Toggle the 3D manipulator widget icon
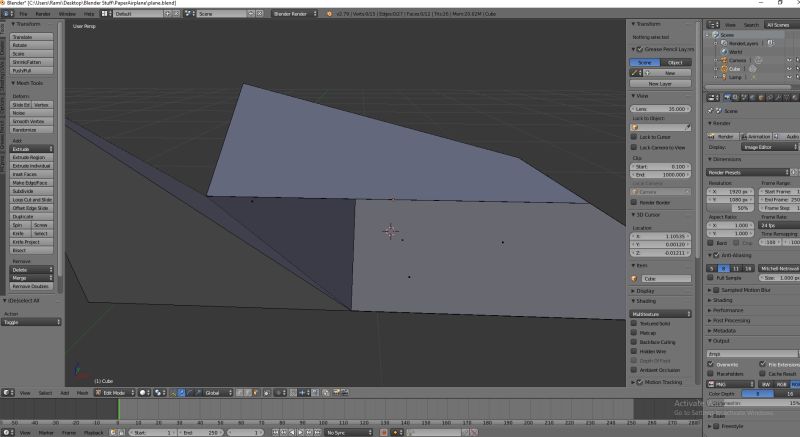Image resolution: width=800 pixels, height=437 pixels. (x=174, y=393)
